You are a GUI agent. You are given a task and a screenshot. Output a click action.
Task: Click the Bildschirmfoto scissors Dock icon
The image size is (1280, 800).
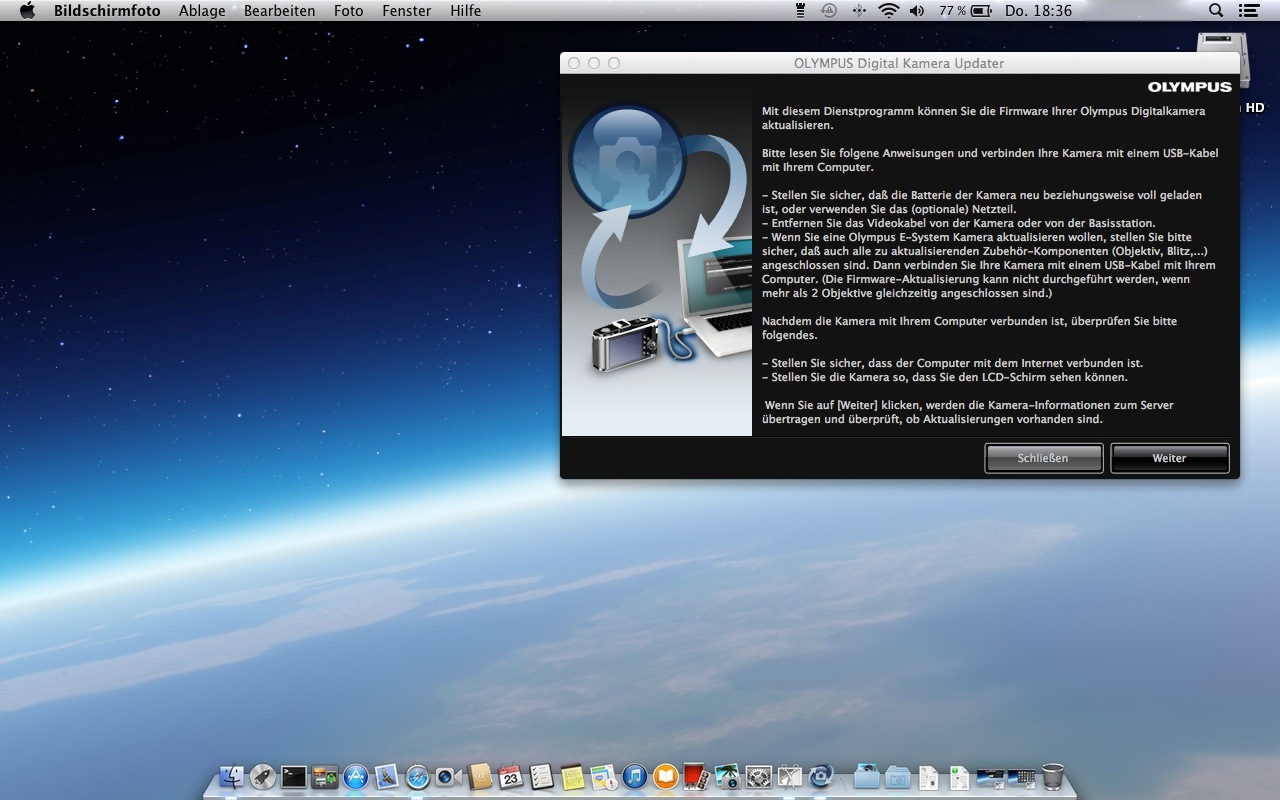[x=790, y=776]
